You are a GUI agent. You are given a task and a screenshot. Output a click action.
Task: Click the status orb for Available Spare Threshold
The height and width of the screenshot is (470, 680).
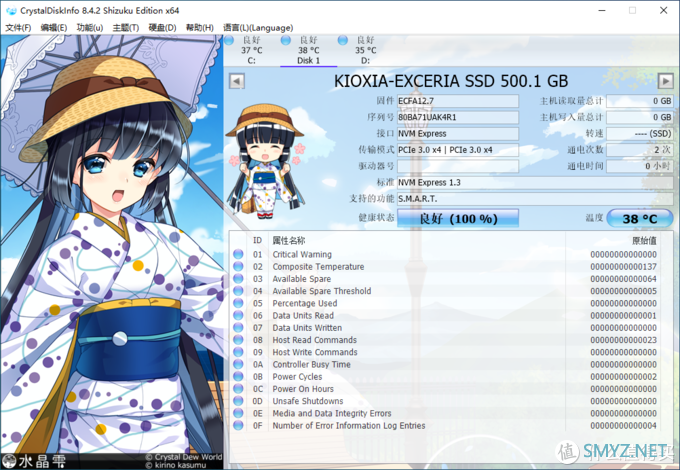click(238, 291)
